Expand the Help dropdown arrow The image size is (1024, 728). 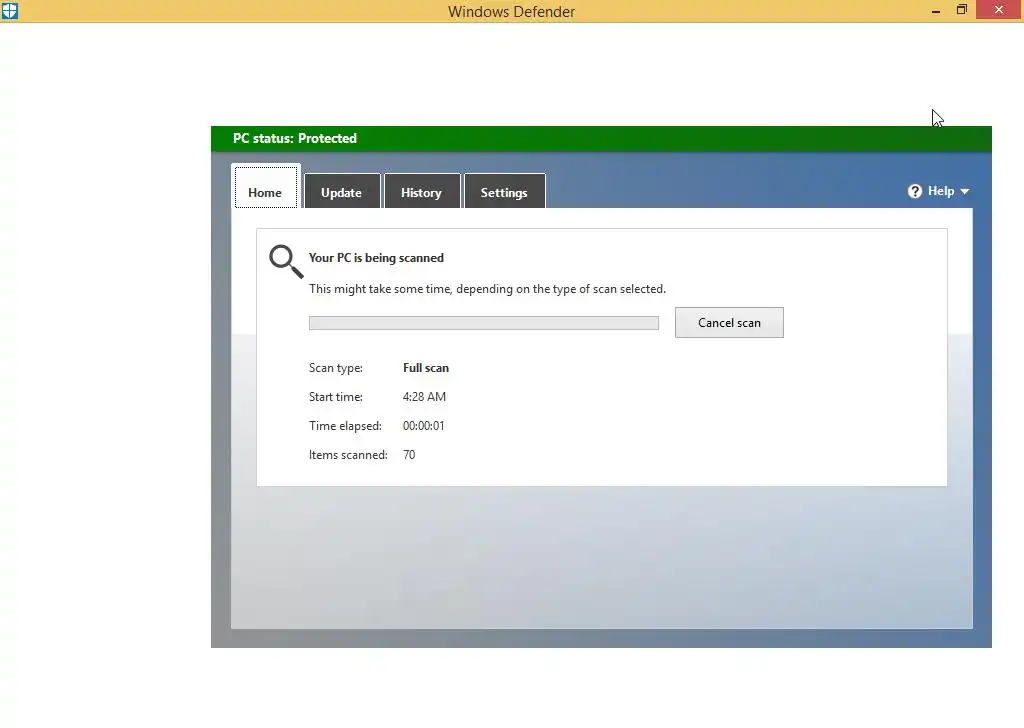tap(965, 192)
